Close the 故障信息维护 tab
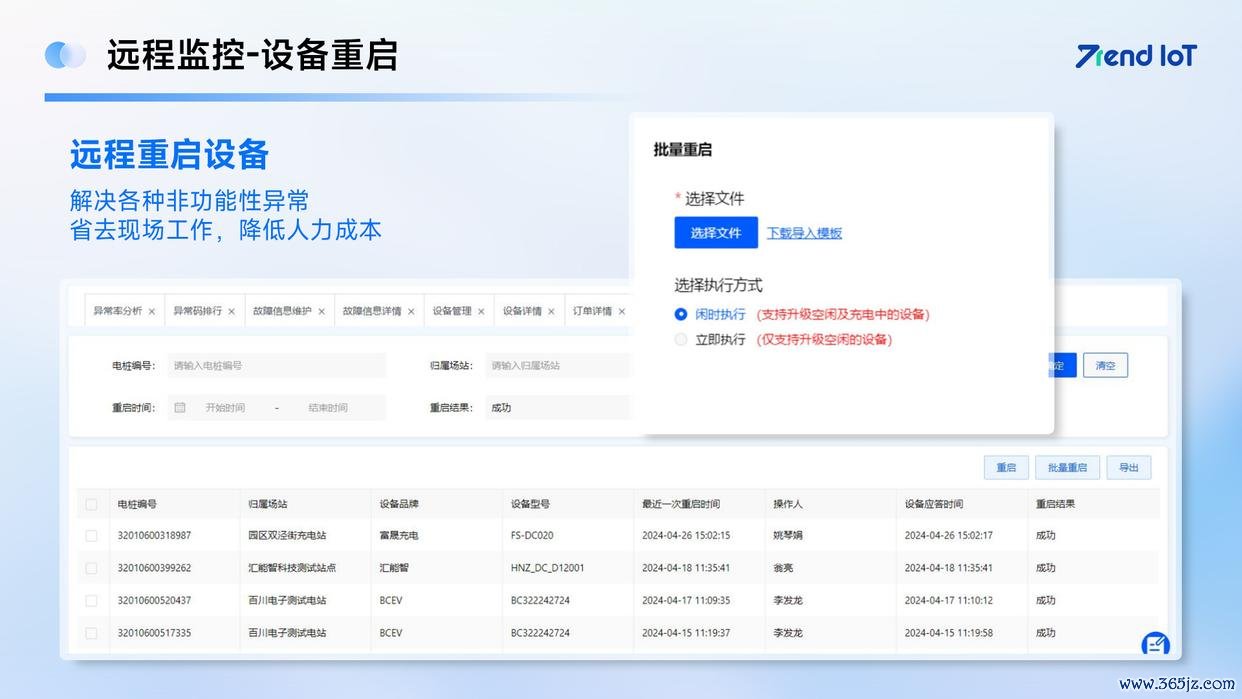This screenshot has width=1242, height=699. pos(322,312)
